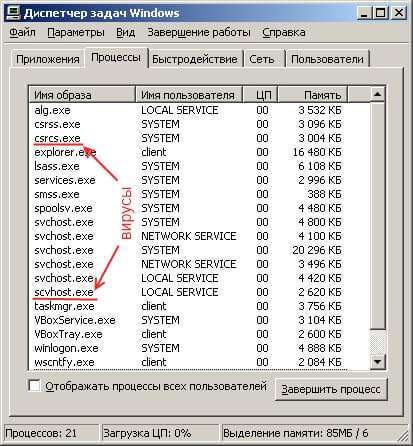Select the wscntfy.exe process
The width and height of the screenshot is (413, 446).
(x=188, y=362)
